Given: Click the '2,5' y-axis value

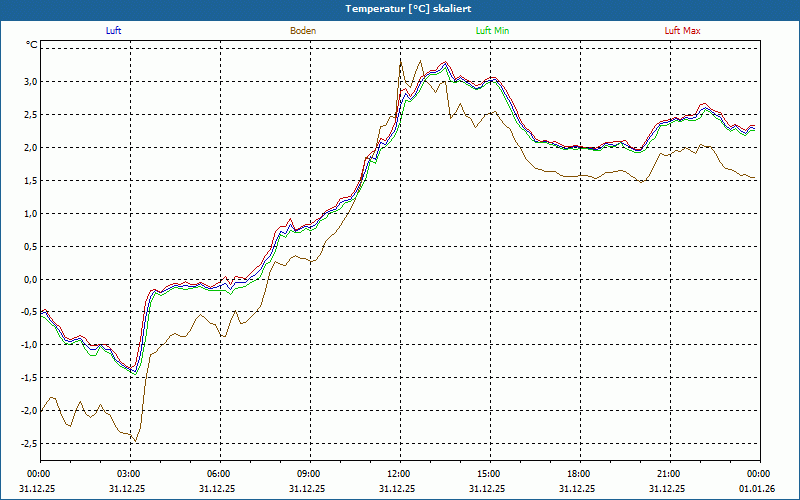Looking at the screenshot, I should coord(31,115).
